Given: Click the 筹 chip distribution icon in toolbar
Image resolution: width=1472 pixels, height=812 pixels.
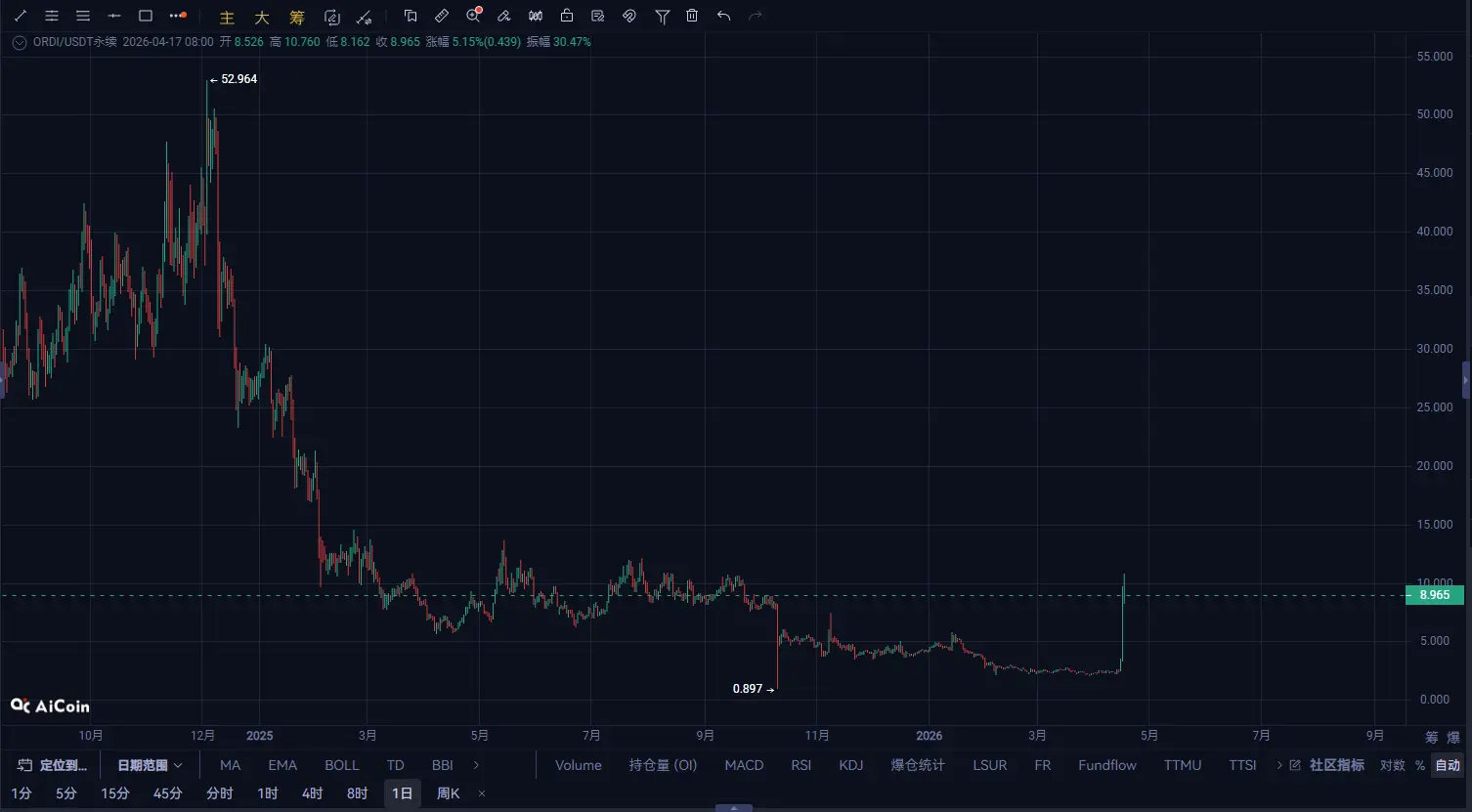Looking at the screenshot, I should point(297,17).
